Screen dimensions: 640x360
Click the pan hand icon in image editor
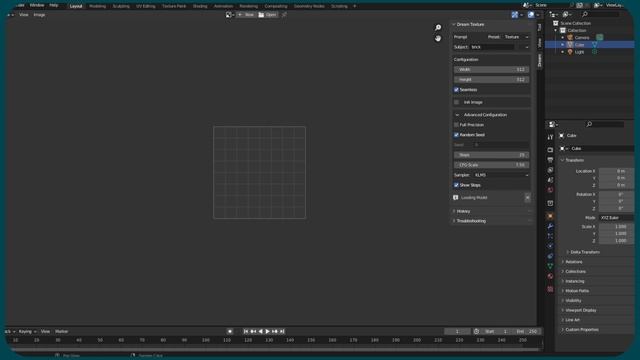click(x=438, y=38)
